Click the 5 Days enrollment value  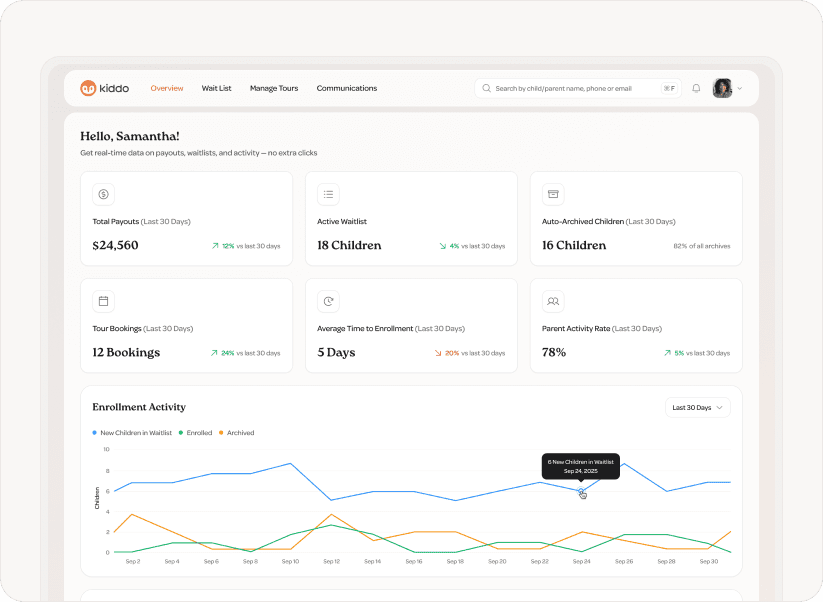[x=336, y=352]
